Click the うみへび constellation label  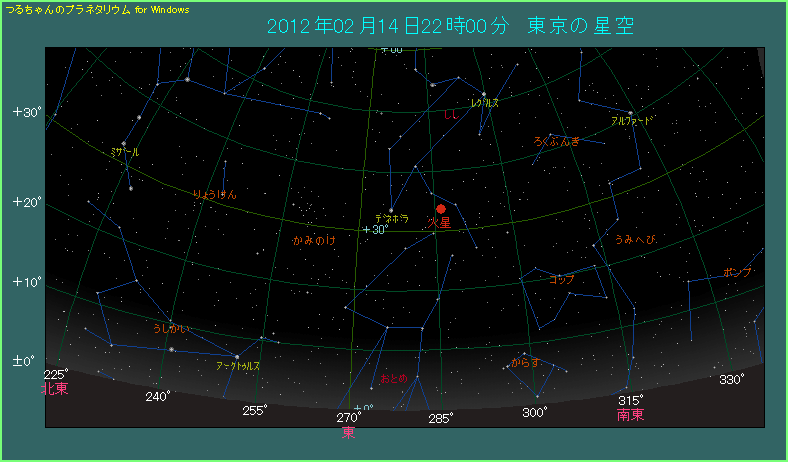click(636, 239)
